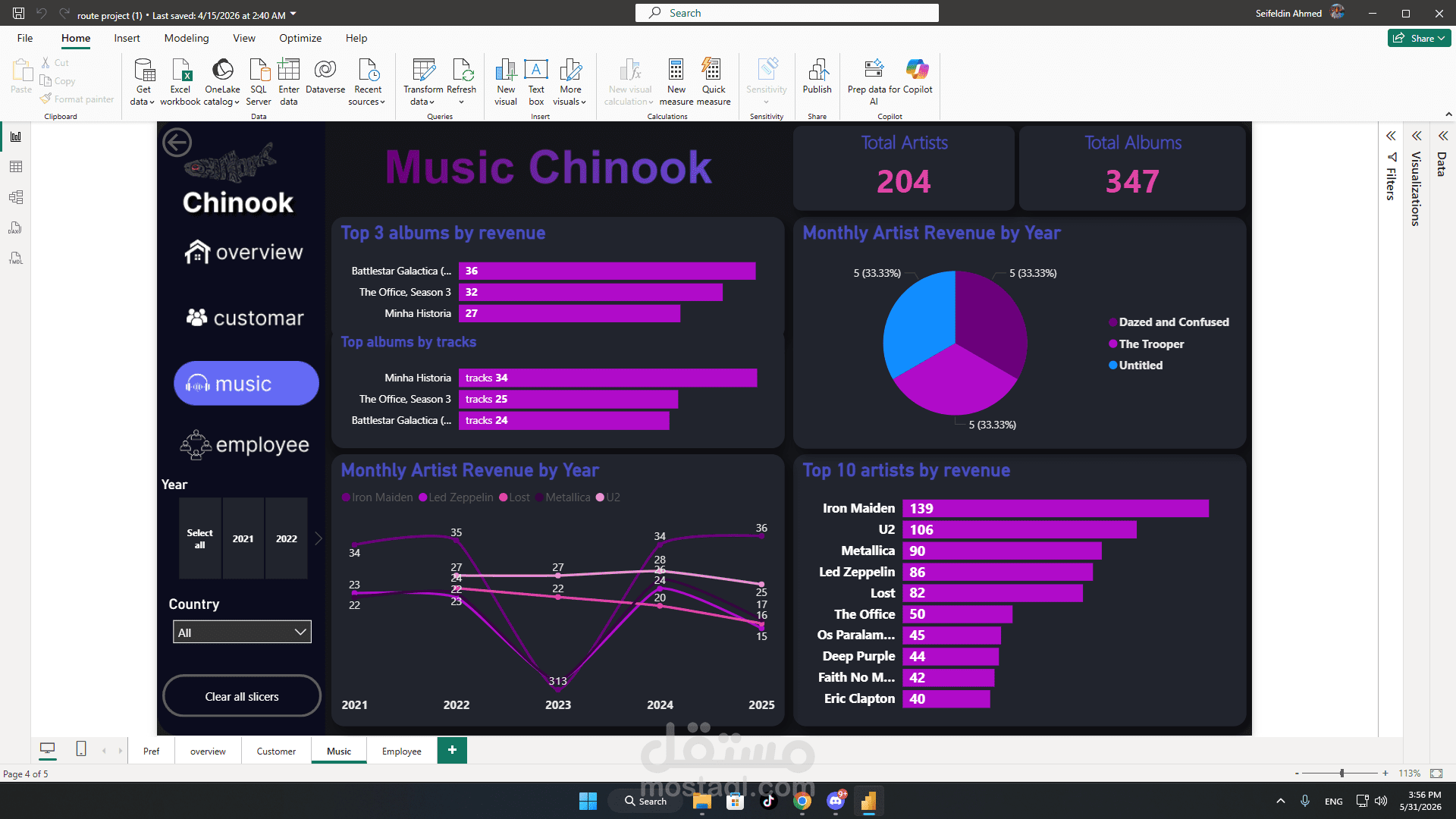Expand the Visualizations pane

point(1417,136)
